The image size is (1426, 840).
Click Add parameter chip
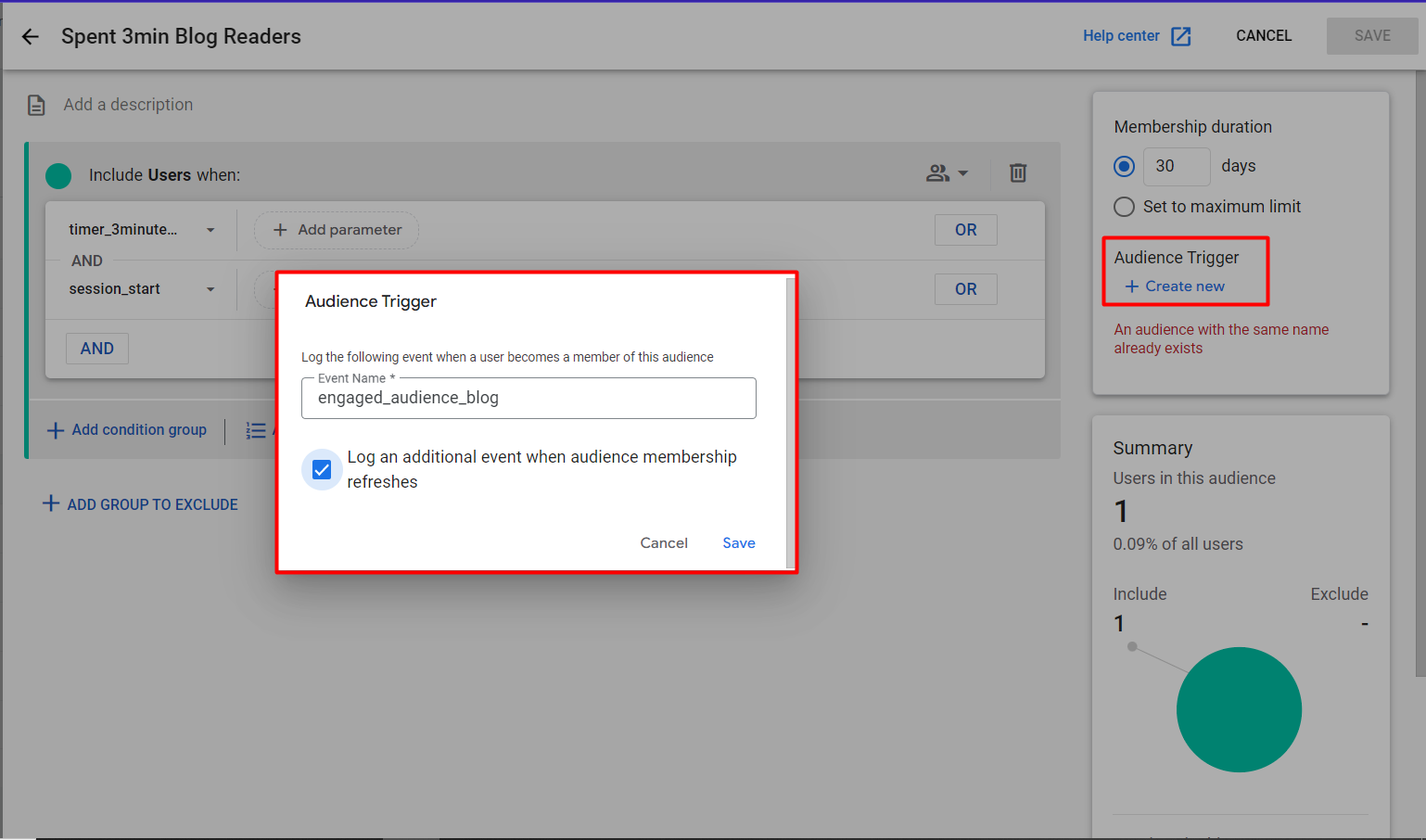[x=337, y=230]
